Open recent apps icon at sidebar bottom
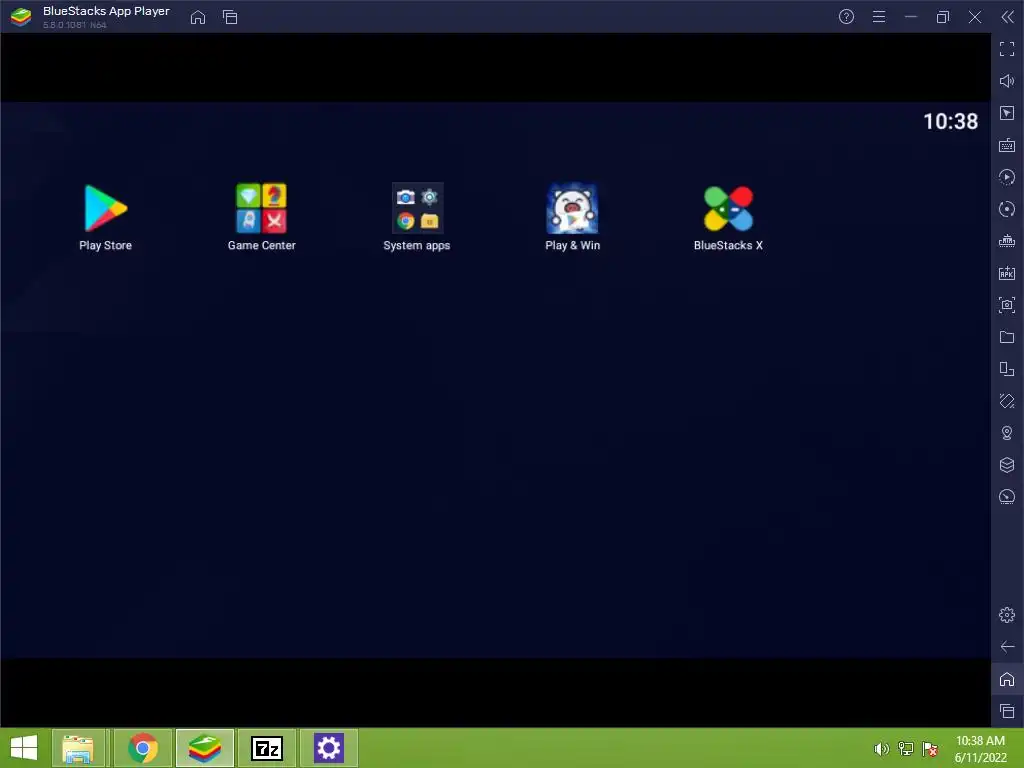 click(x=1007, y=711)
